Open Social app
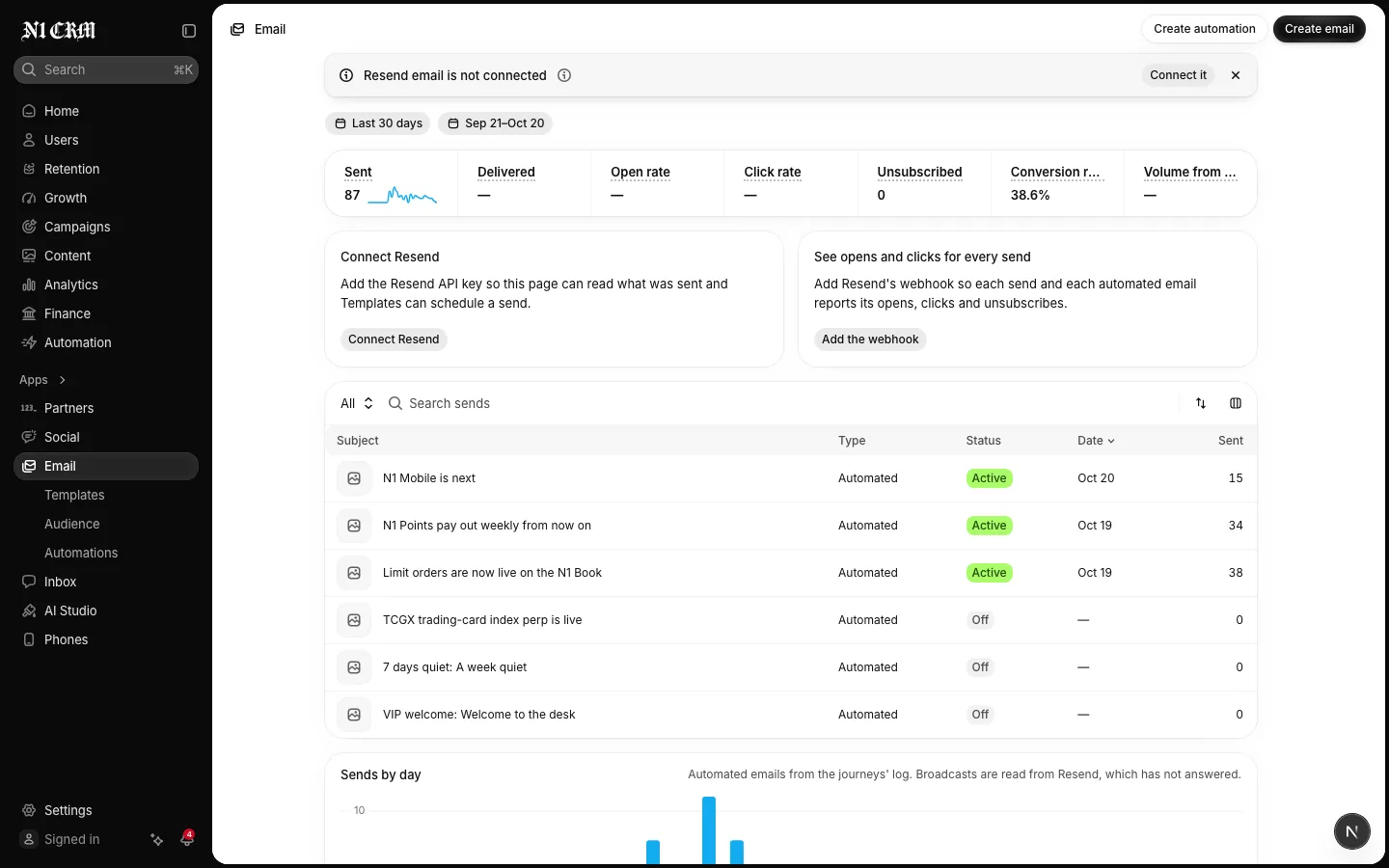This screenshot has height=868, width=1389. (x=106, y=437)
